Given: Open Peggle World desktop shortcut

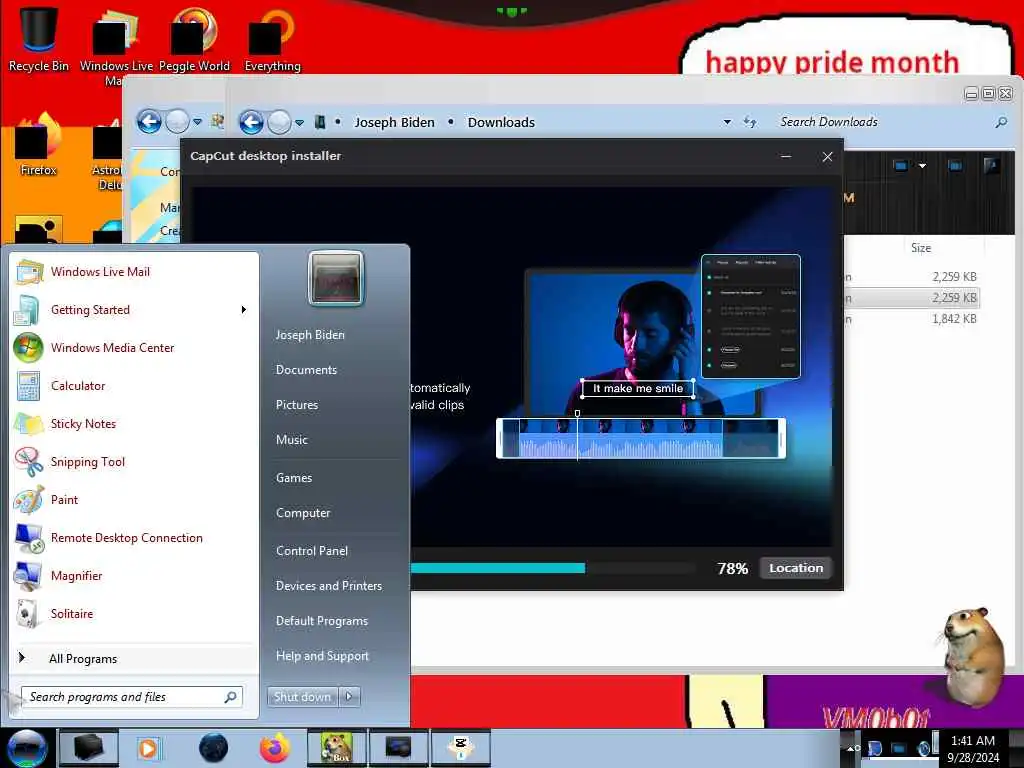Looking at the screenshot, I should tap(194, 39).
